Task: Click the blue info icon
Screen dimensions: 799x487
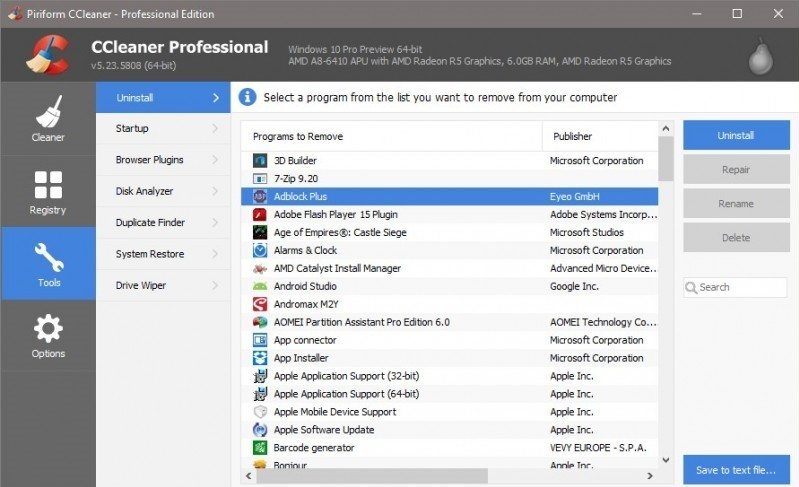Action: point(247,98)
